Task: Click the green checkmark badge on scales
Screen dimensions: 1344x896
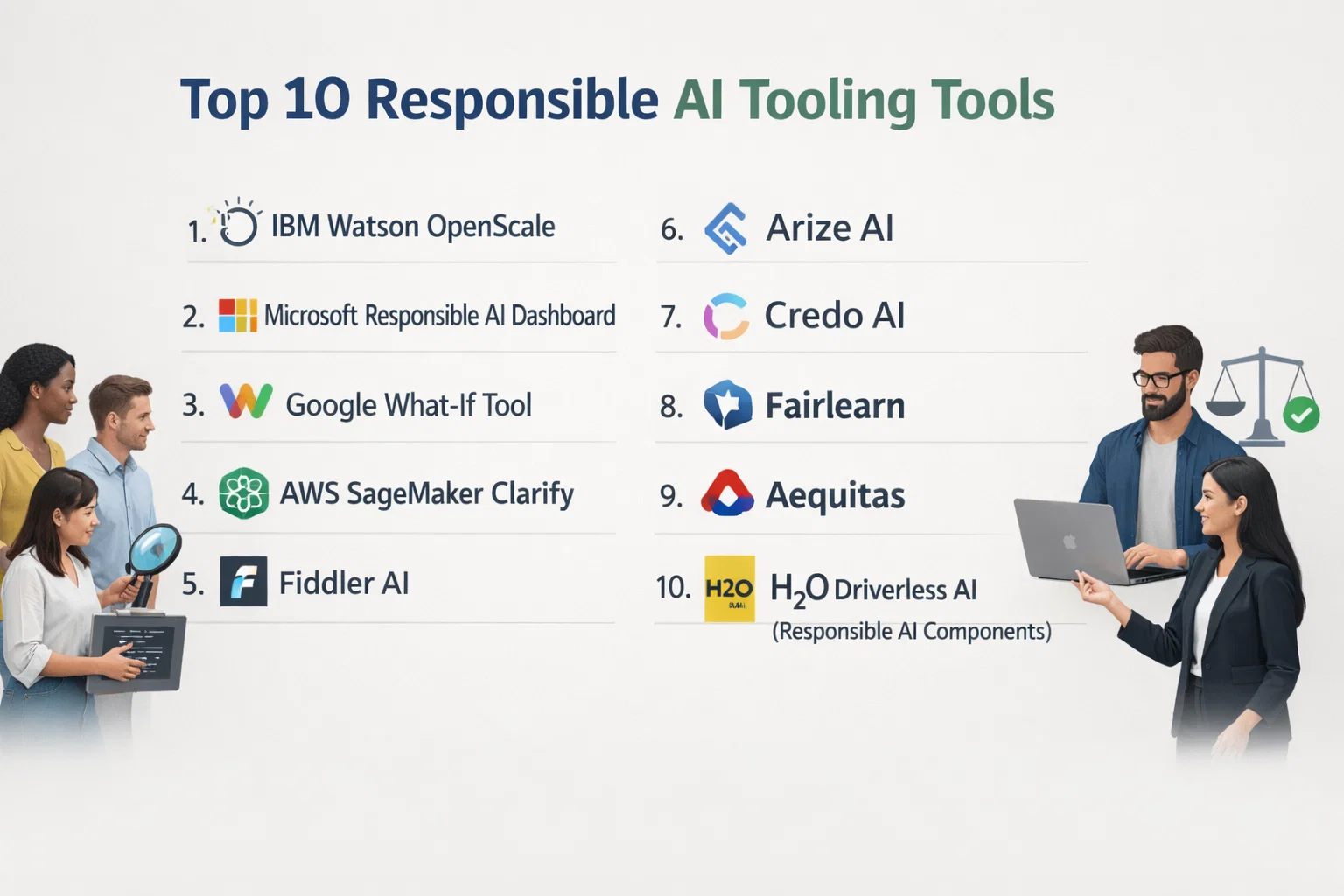Action: click(1301, 413)
